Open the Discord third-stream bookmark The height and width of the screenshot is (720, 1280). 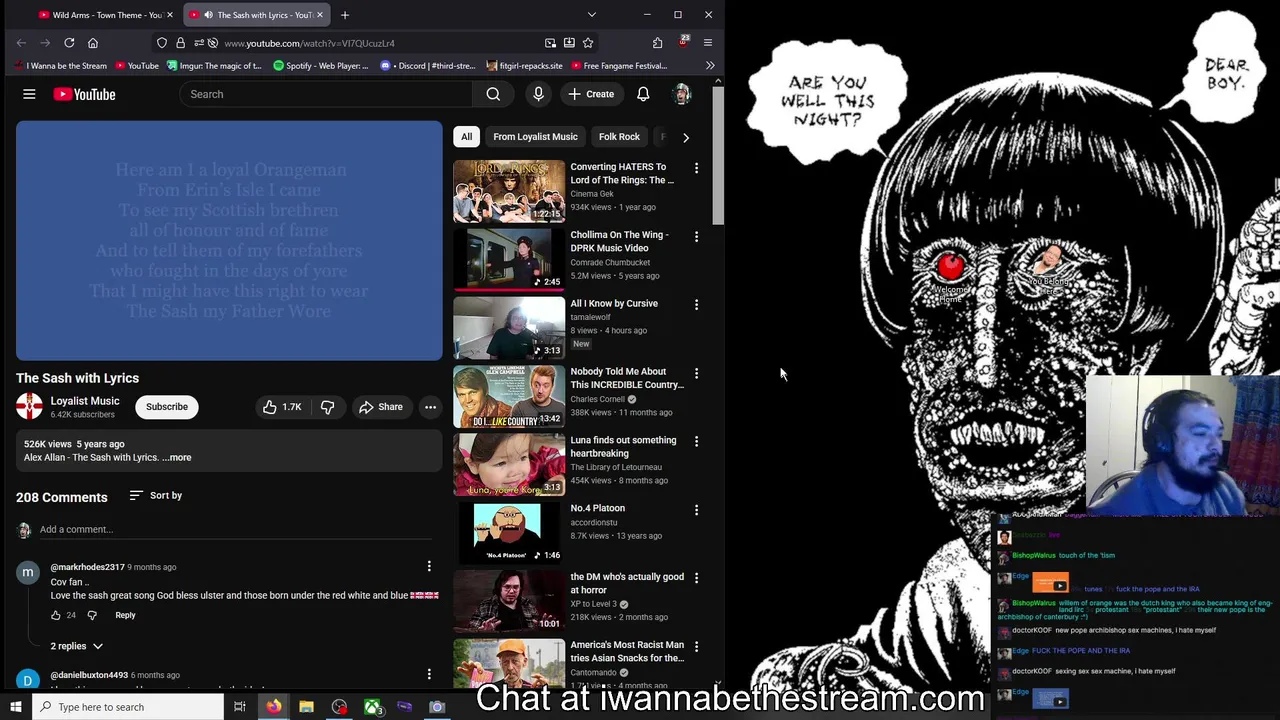click(428, 66)
